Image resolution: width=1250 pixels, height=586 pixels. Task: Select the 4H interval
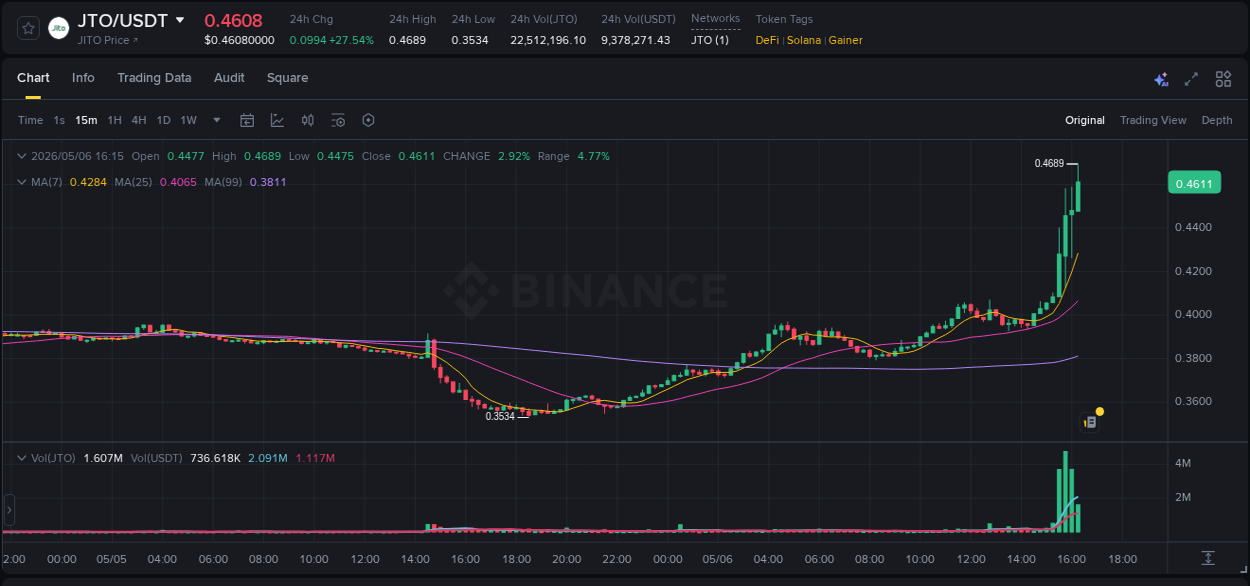[x=138, y=120]
